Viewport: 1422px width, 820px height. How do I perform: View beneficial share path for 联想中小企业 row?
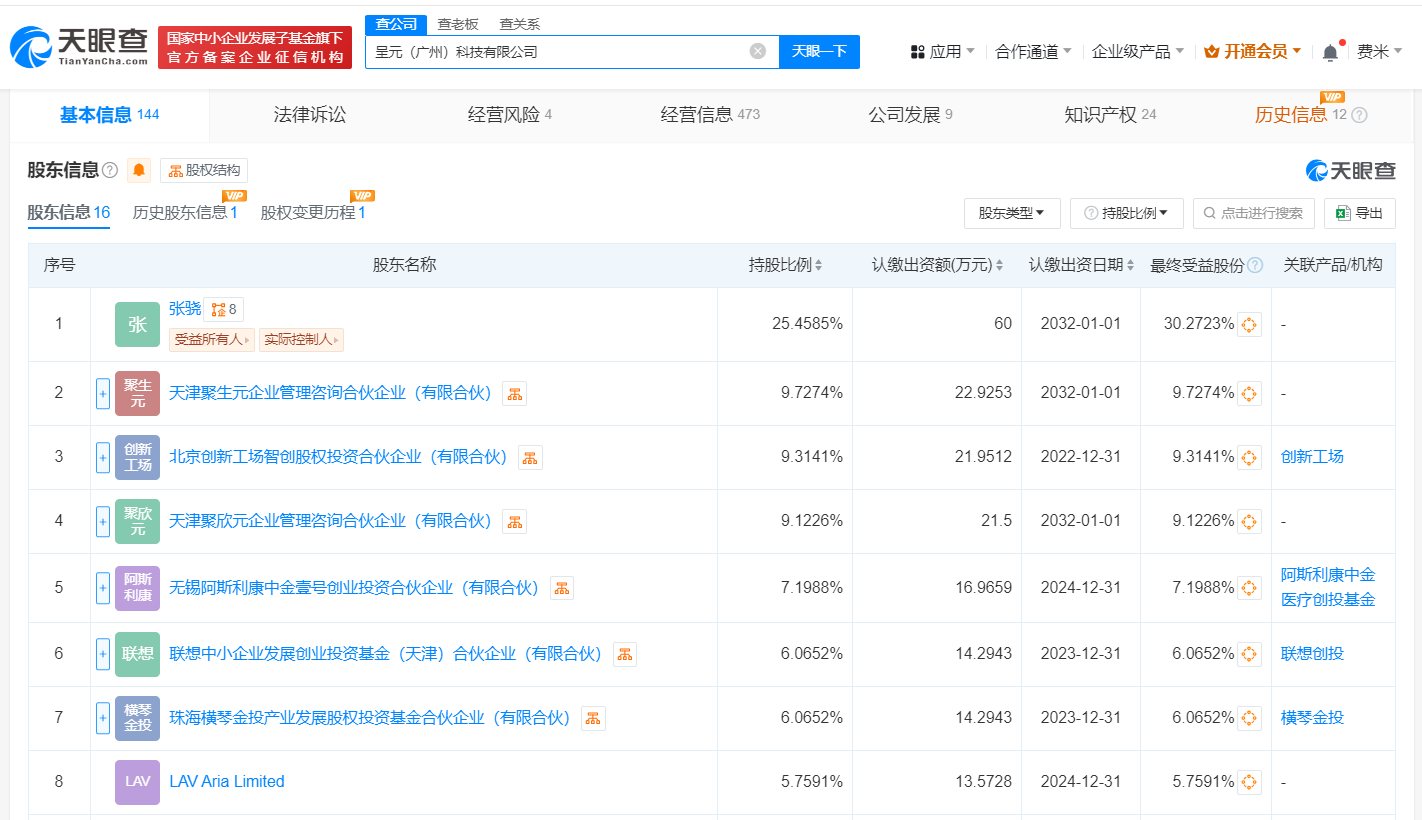coord(1249,654)
